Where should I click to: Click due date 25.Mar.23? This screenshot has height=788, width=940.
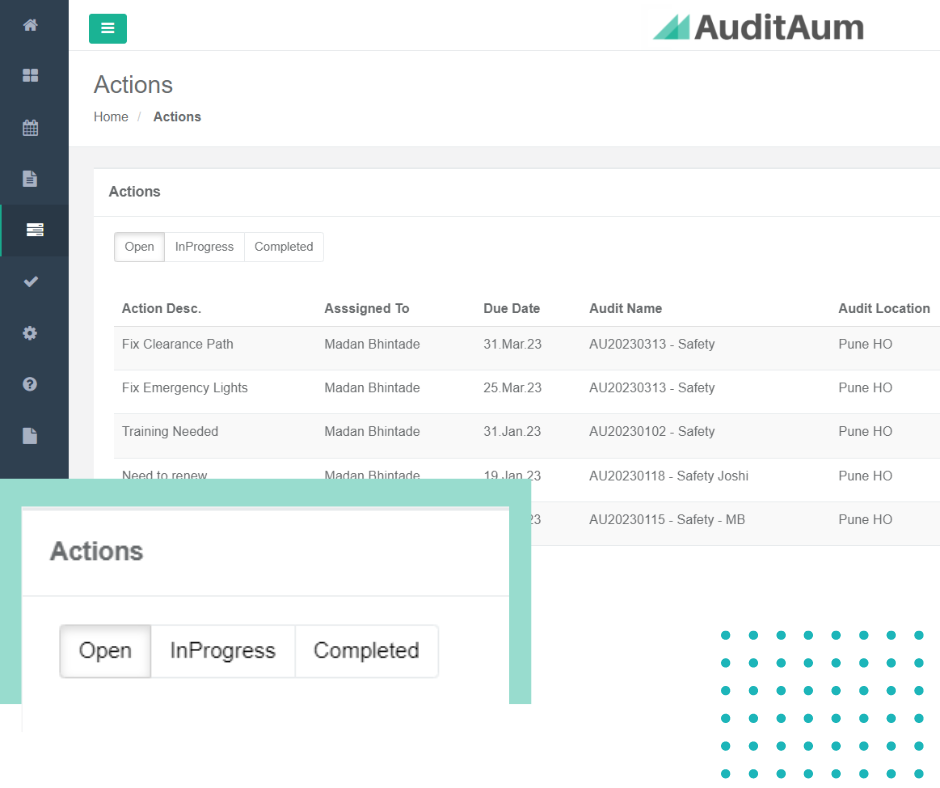click(x=513, y=388)
